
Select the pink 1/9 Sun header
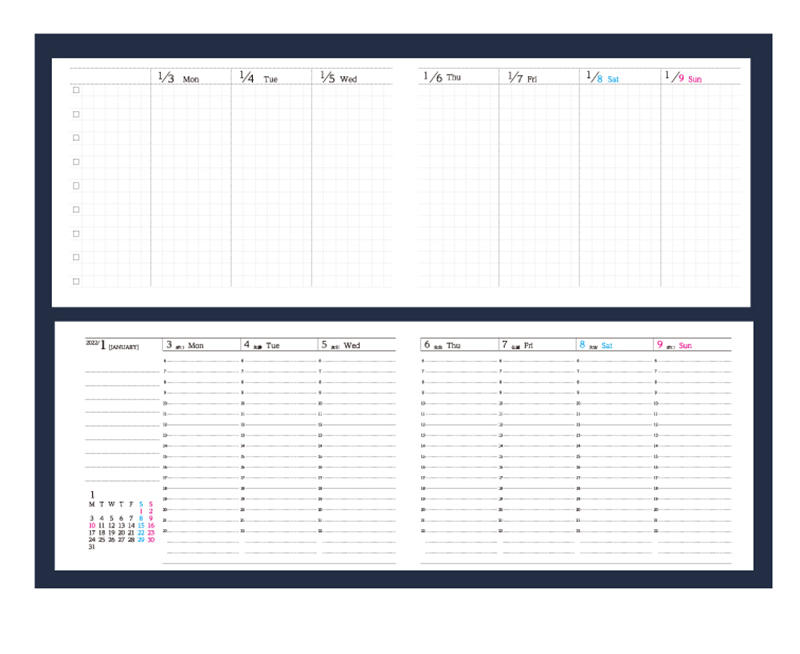tap(684, 77)
